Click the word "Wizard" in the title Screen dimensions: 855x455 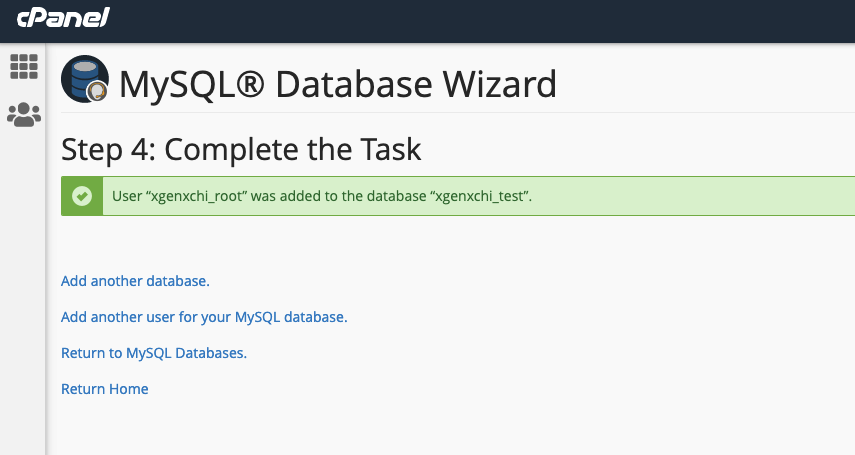499,85
